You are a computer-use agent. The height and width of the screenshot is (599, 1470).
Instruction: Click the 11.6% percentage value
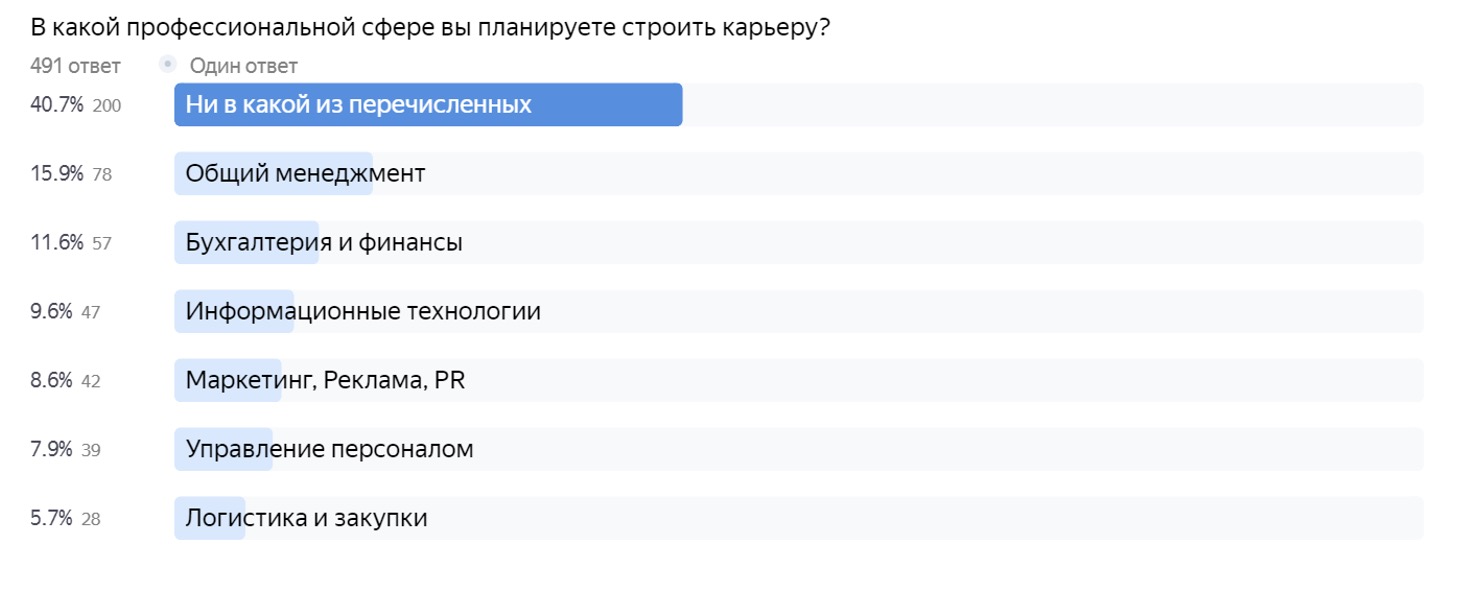tap(57, 243)
